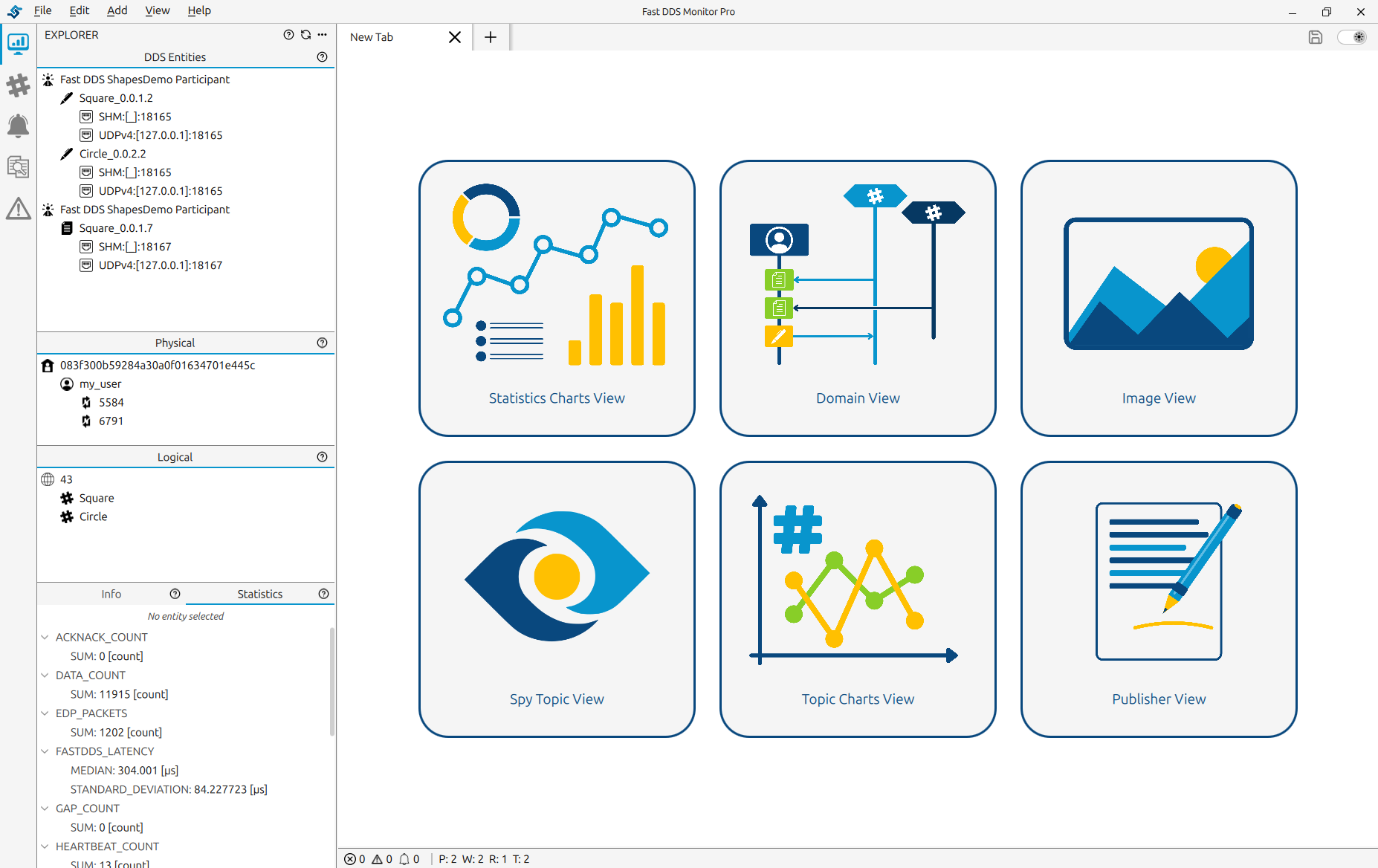Open the File menu

43,10
